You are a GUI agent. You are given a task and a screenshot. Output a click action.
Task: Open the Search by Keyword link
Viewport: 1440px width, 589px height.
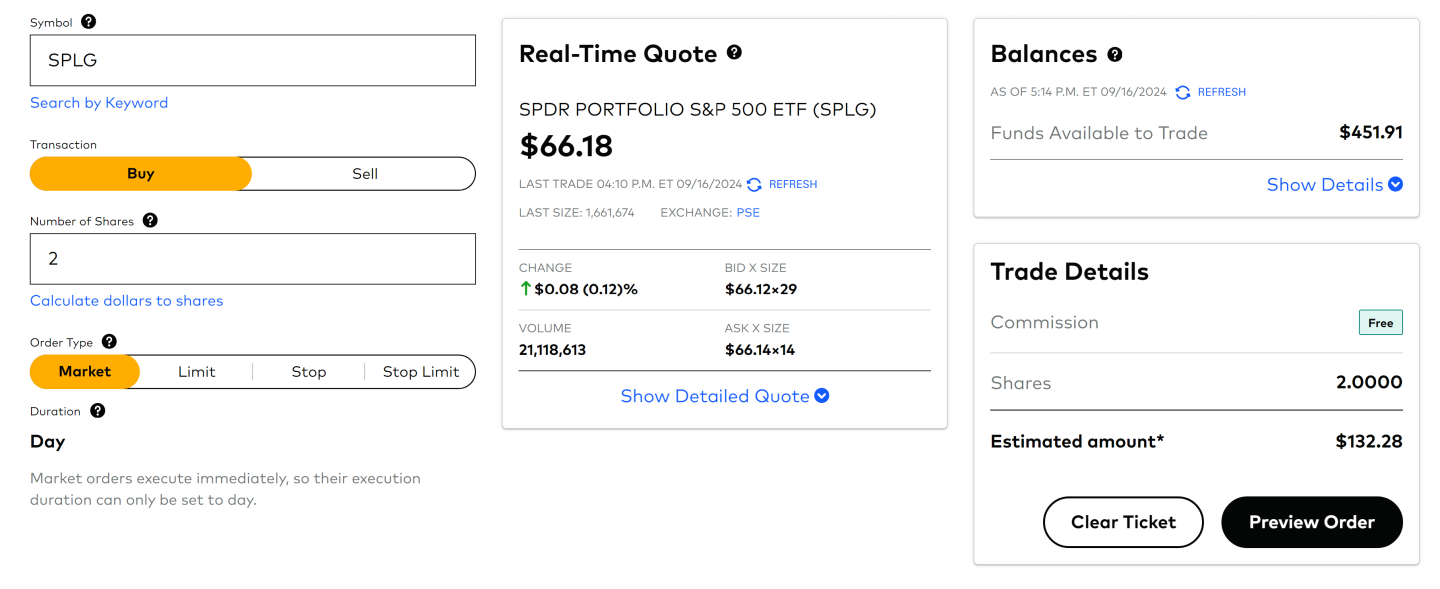point(99,102)
